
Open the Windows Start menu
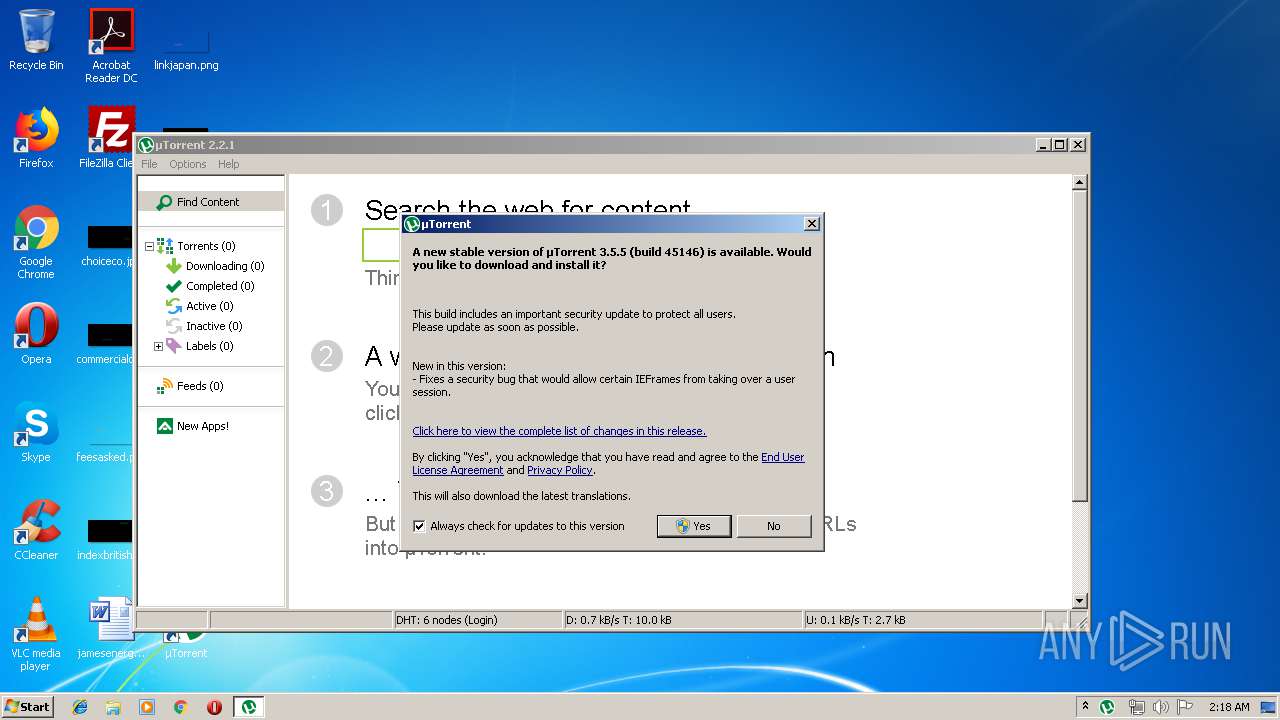[27, 706]
